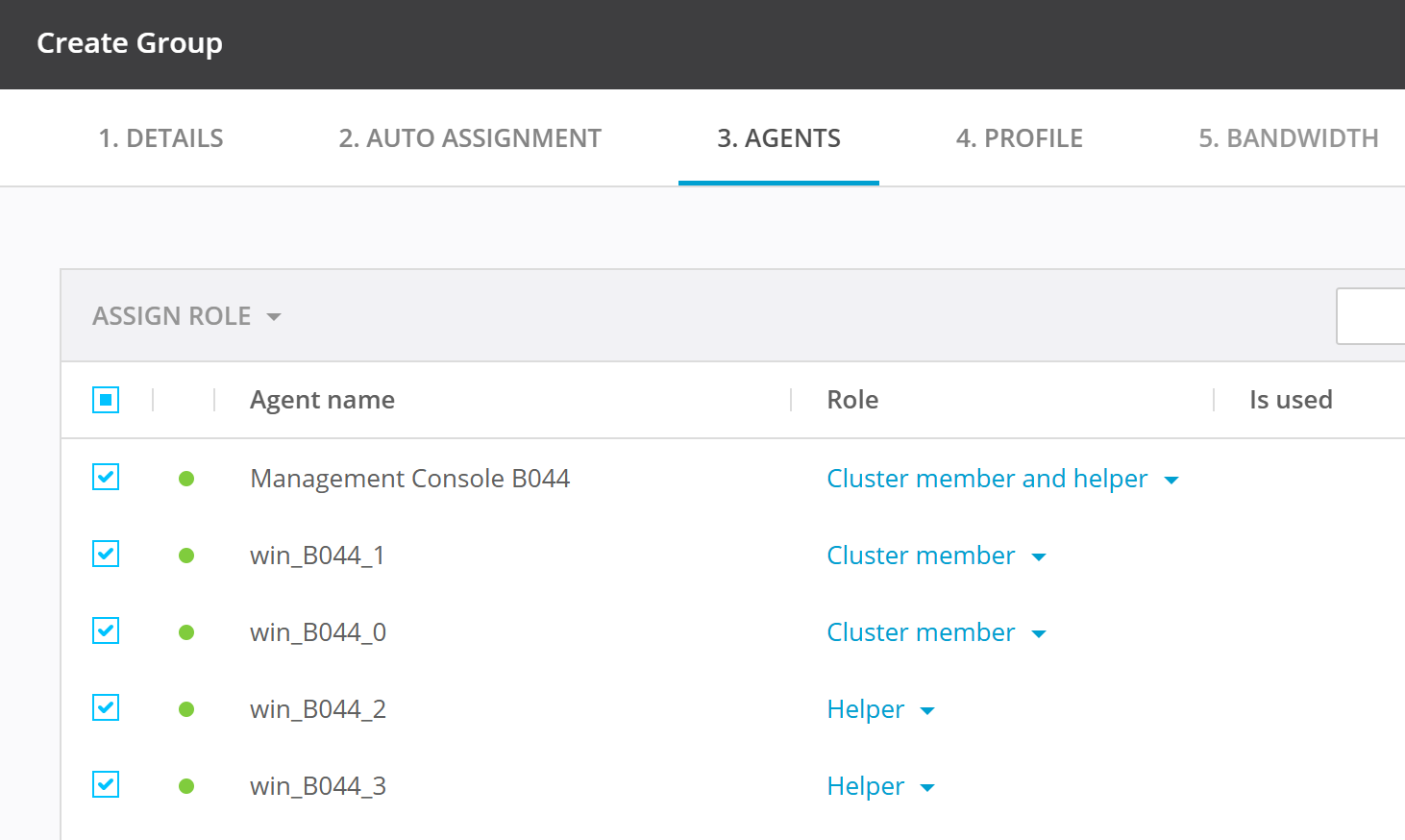Open Cluster member role dropdown for win_B044_0
Viewport: 1405px width, 840px height.
click(x=936, y=632)
